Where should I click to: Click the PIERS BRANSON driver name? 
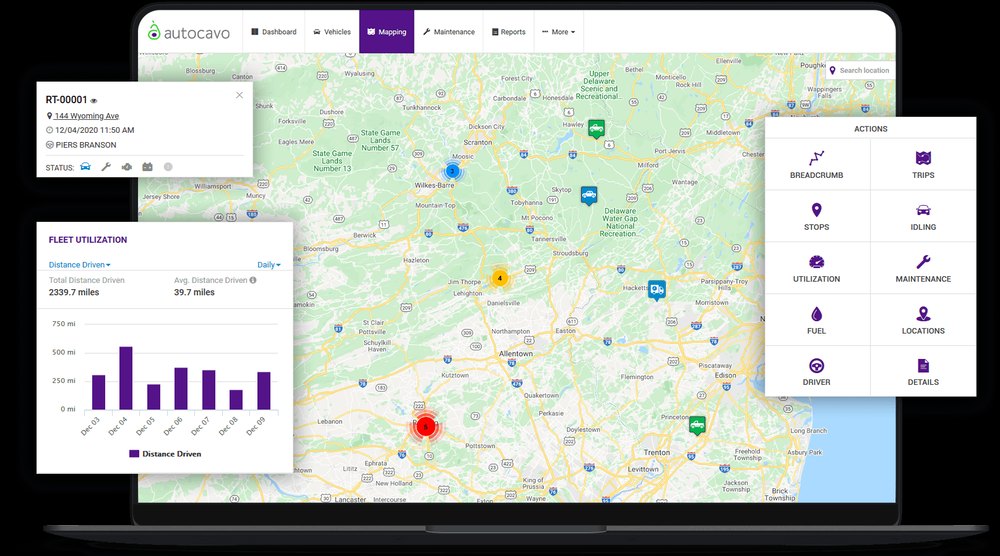[x=85, y=145]
